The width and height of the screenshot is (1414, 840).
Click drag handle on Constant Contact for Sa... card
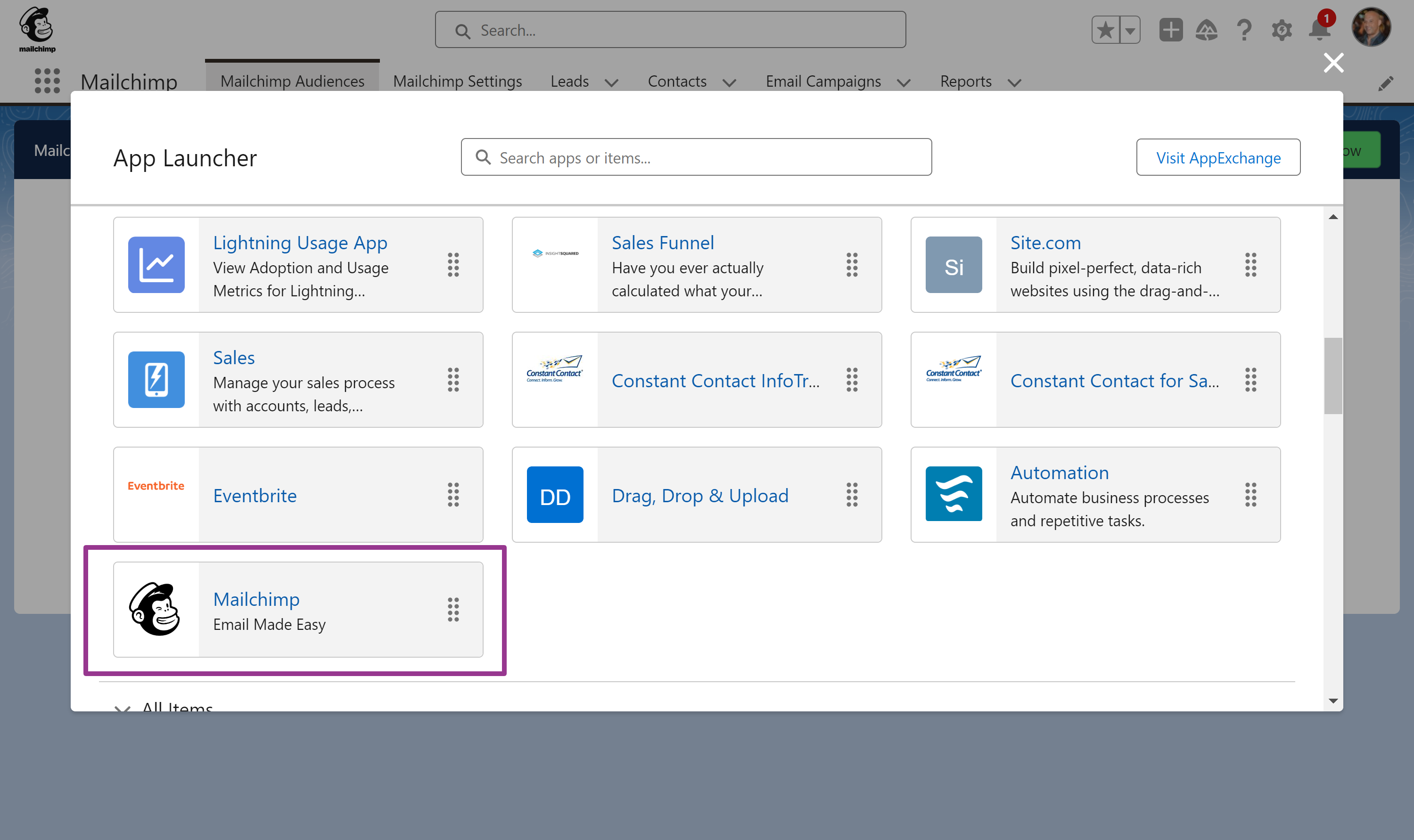coord(1250,380)
